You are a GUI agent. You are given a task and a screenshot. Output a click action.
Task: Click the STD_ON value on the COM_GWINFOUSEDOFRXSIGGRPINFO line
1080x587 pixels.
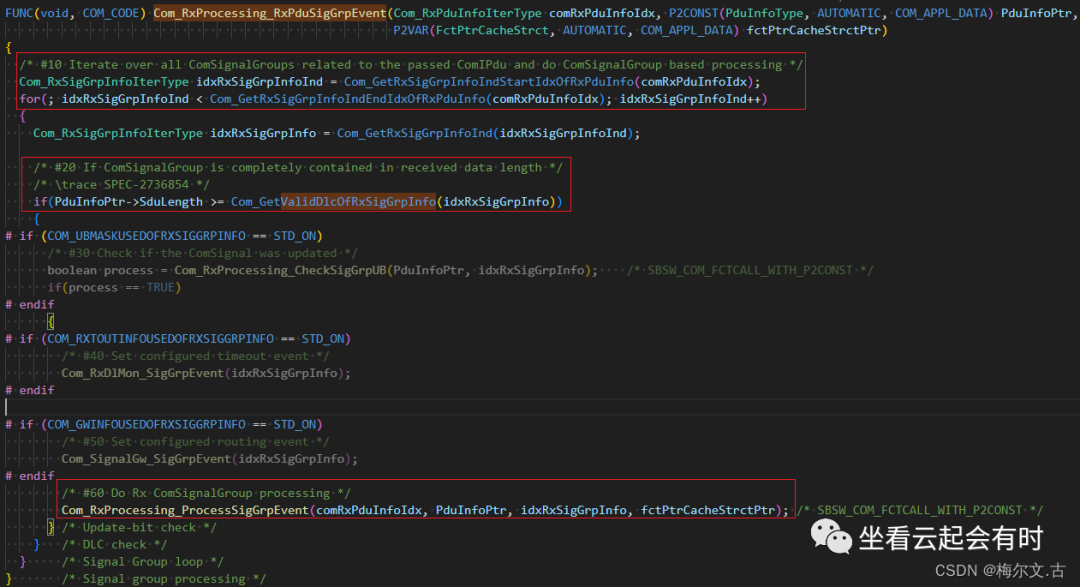tap(294, 424)
